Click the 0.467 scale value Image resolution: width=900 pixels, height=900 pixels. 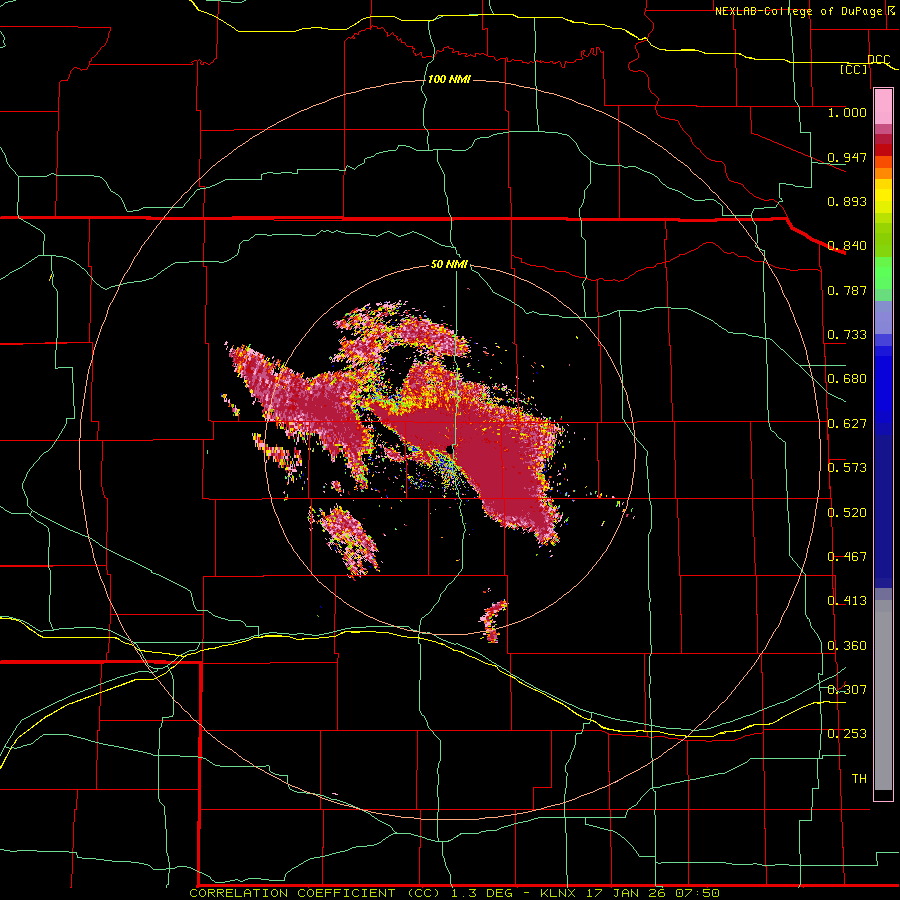[x=847, y=557]
